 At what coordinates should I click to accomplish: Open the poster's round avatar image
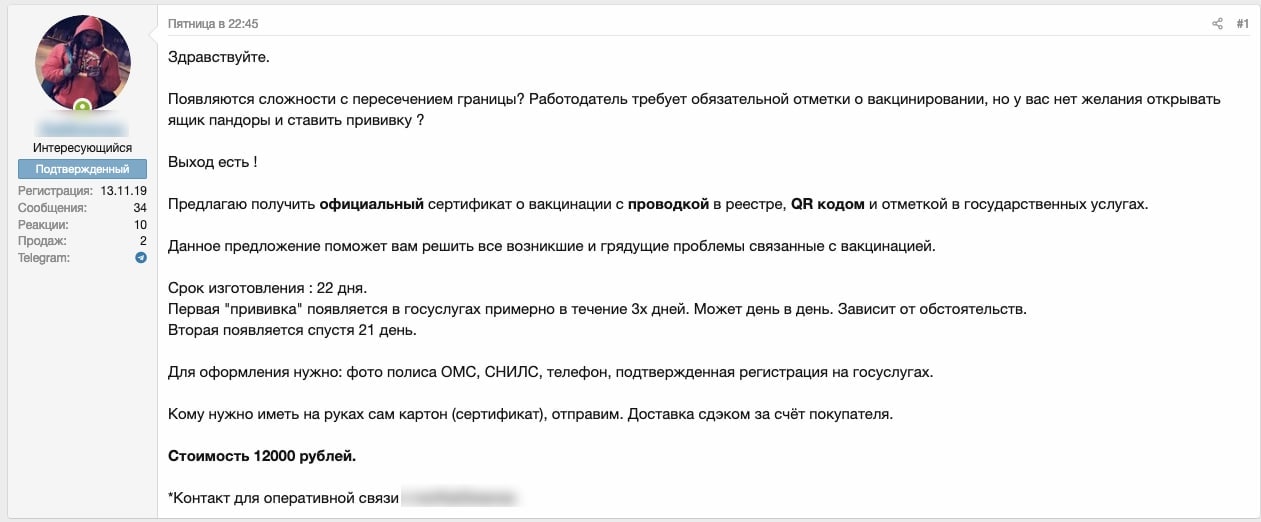point(83,62)
